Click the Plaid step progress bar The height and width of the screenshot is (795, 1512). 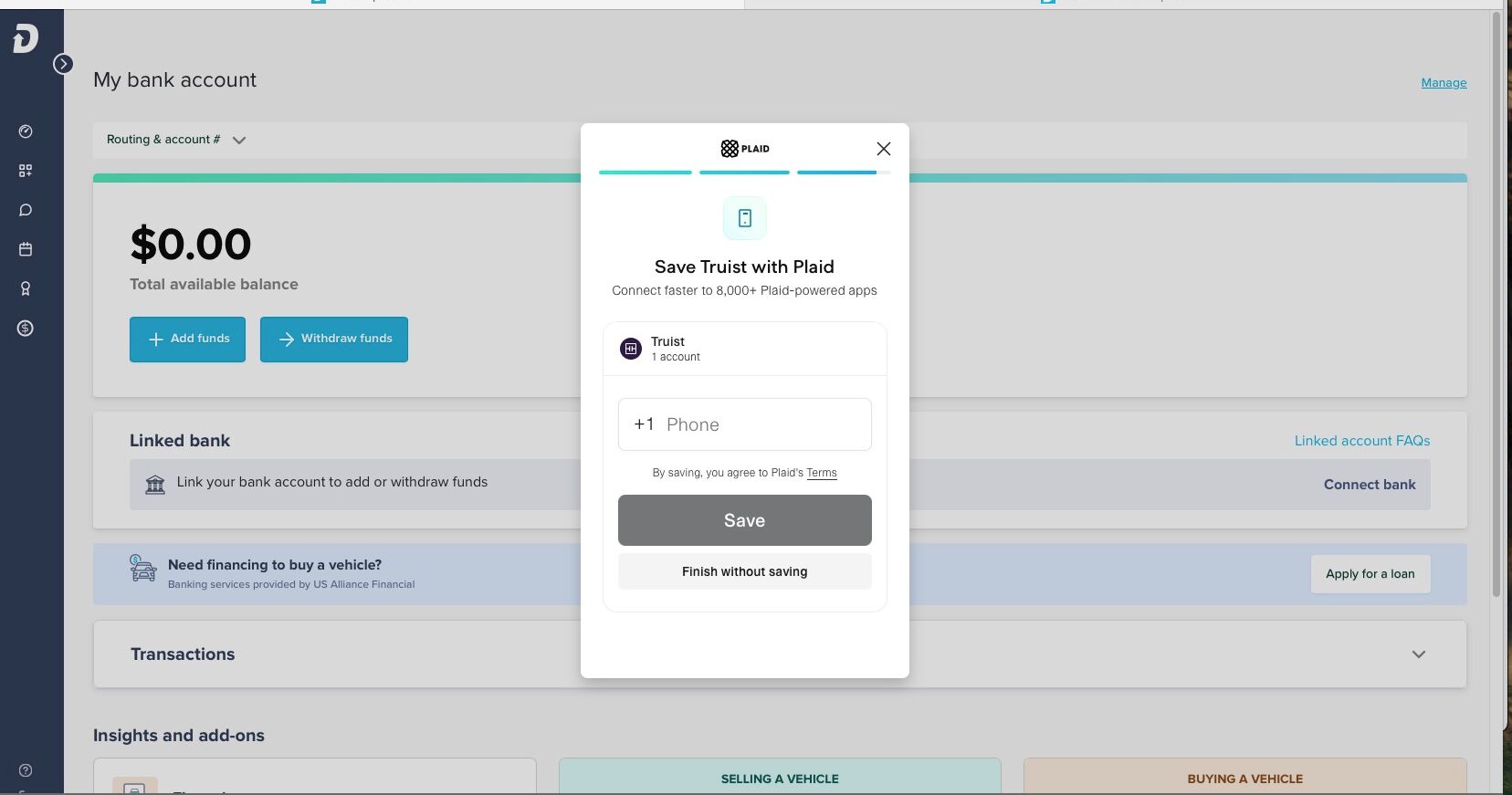745,173
